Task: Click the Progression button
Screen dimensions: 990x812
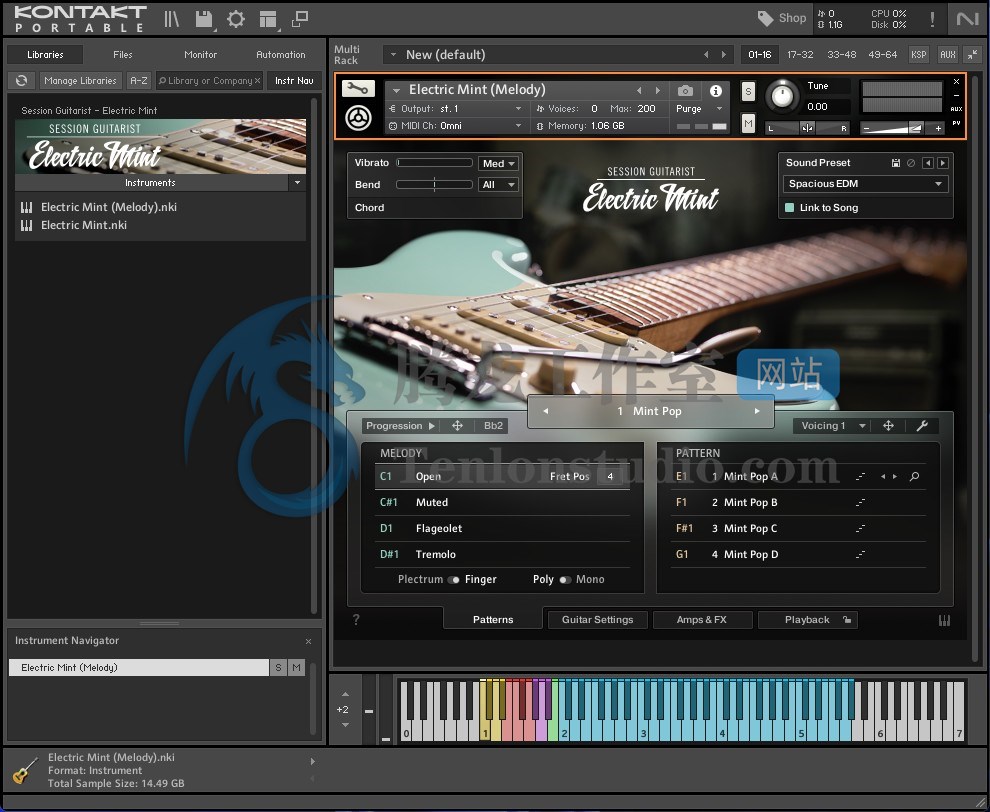Action: click(400, 426)
